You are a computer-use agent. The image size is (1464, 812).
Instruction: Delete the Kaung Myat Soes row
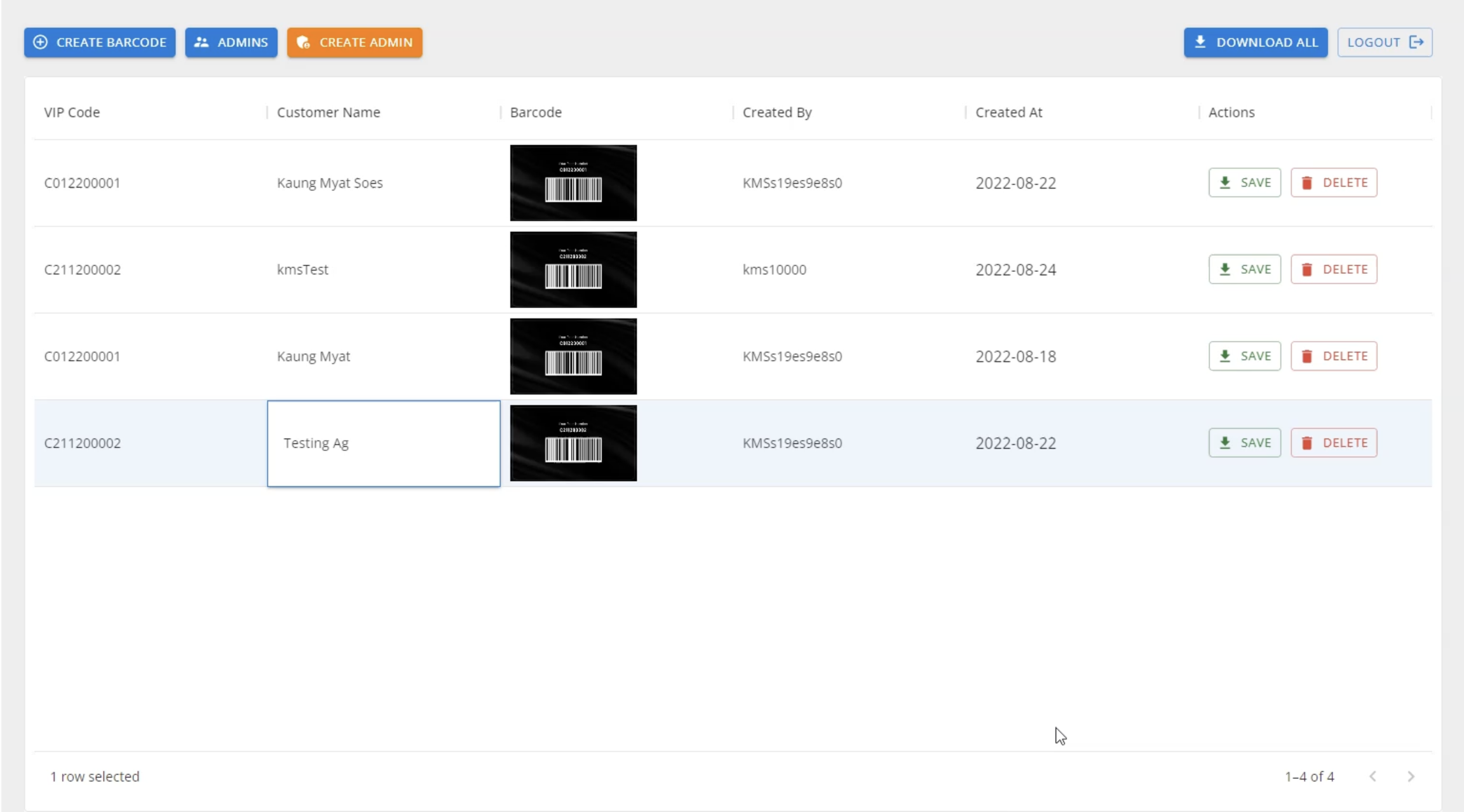tap(1334, 183)
